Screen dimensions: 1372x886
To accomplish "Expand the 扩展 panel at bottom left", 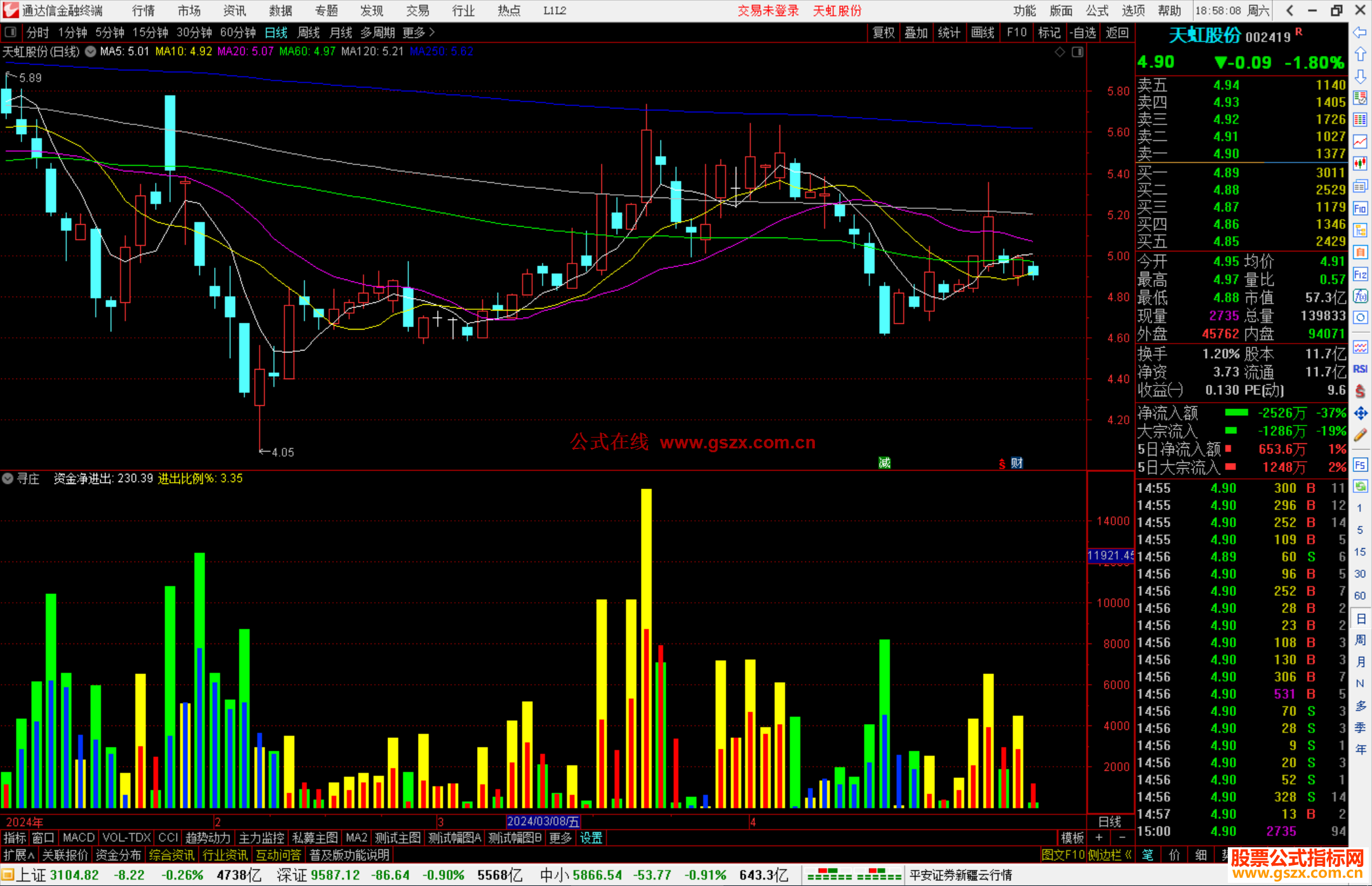I will point(18,855).
